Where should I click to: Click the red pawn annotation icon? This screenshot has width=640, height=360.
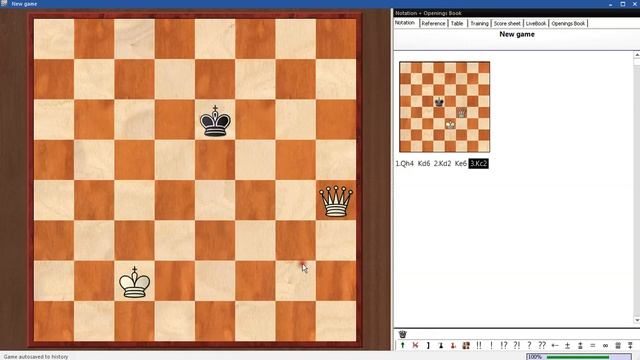(x=453, y=345)
